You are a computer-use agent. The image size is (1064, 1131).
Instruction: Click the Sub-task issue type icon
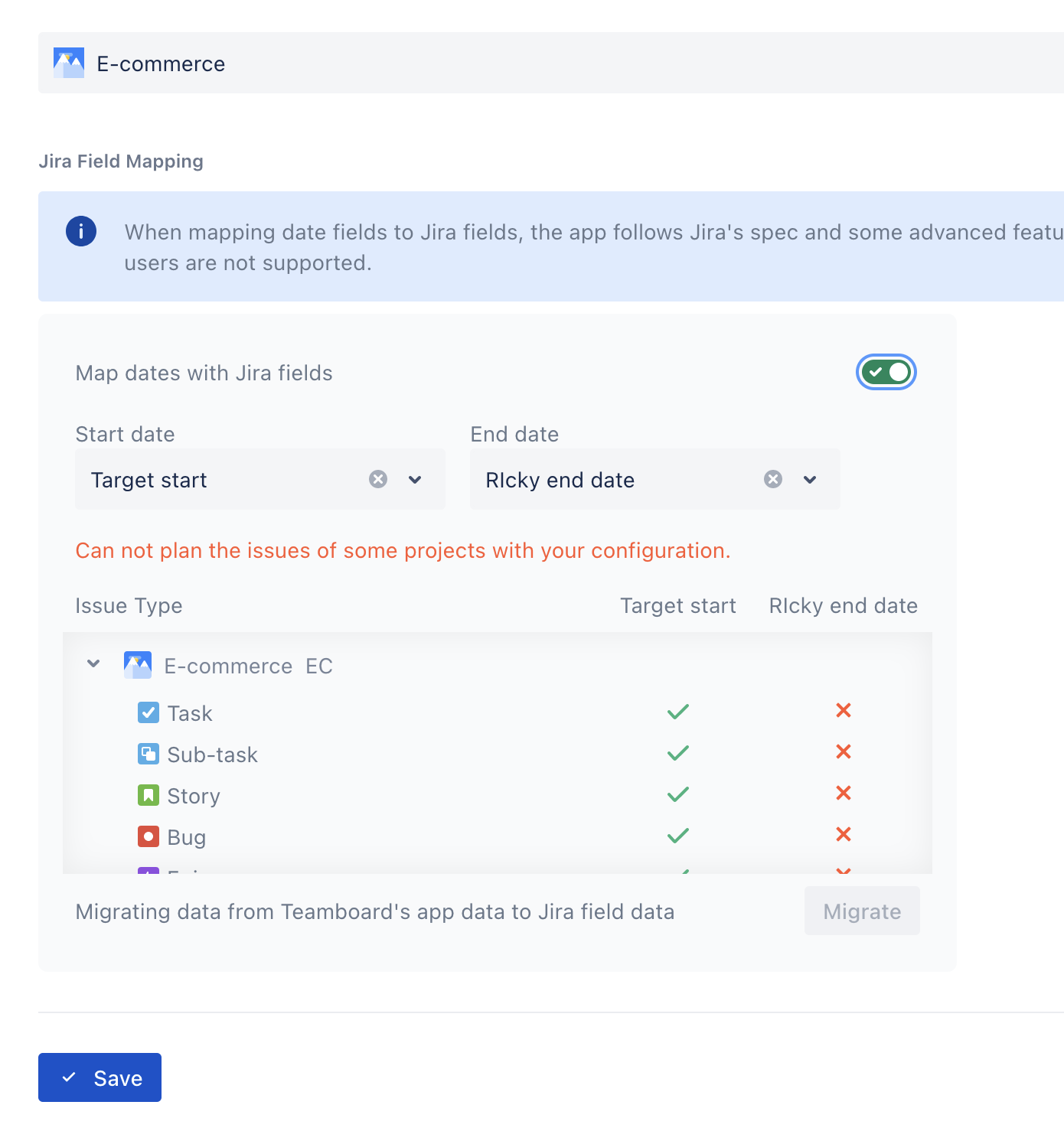point(148,754)
